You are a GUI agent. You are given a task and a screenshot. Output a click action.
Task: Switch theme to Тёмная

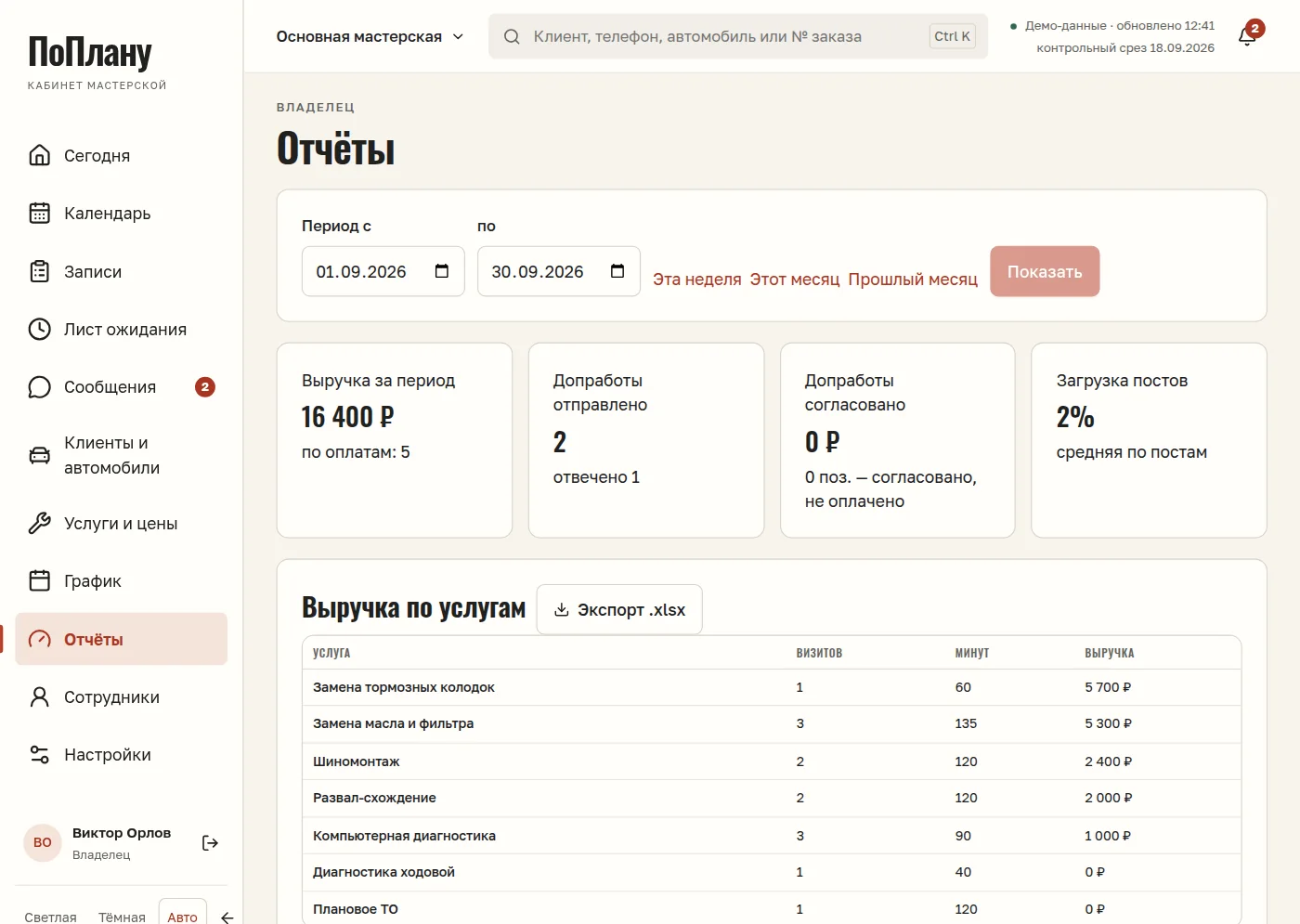tap(122, 917)
